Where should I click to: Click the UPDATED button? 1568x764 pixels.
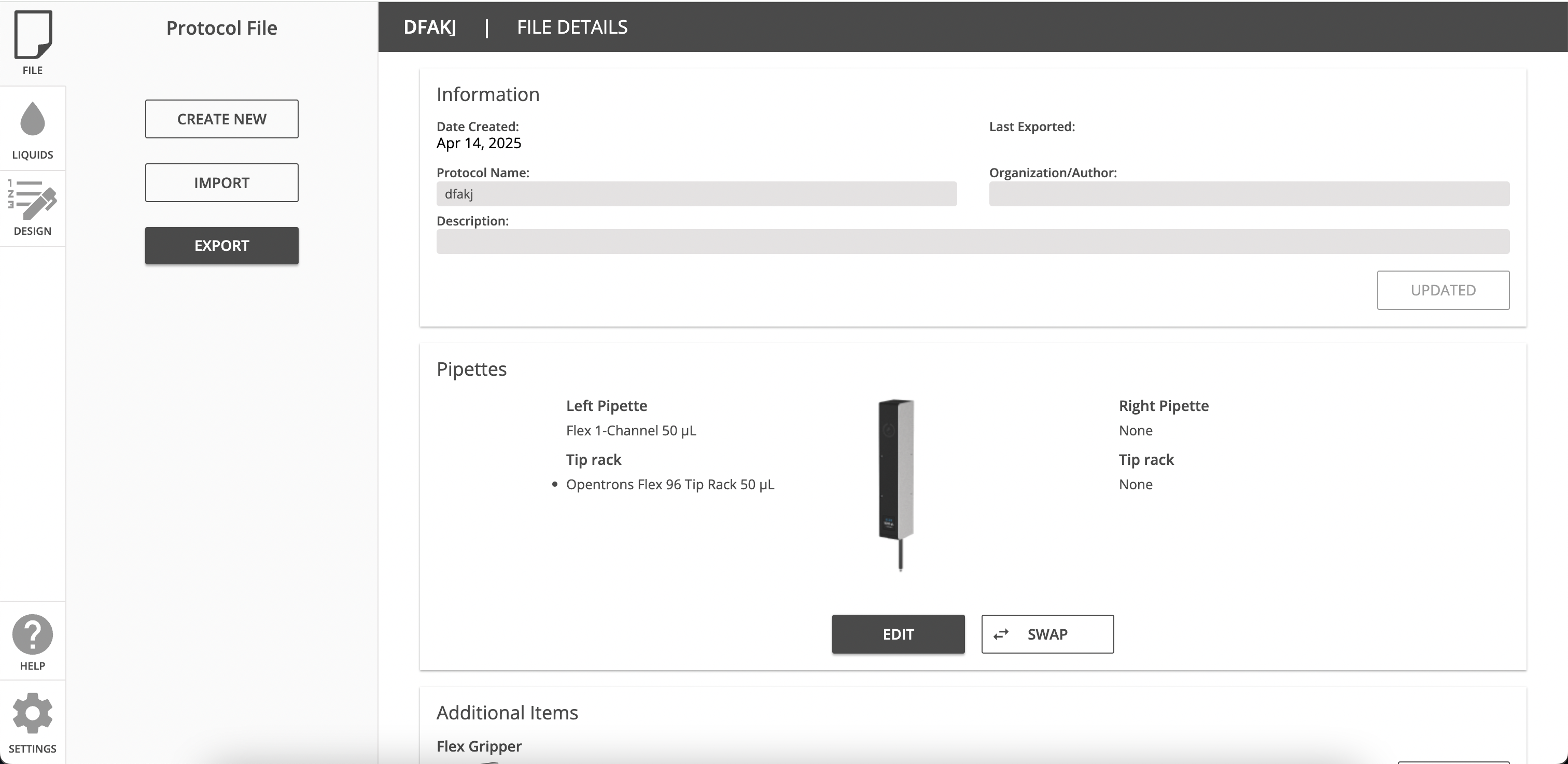[1443, 290]
